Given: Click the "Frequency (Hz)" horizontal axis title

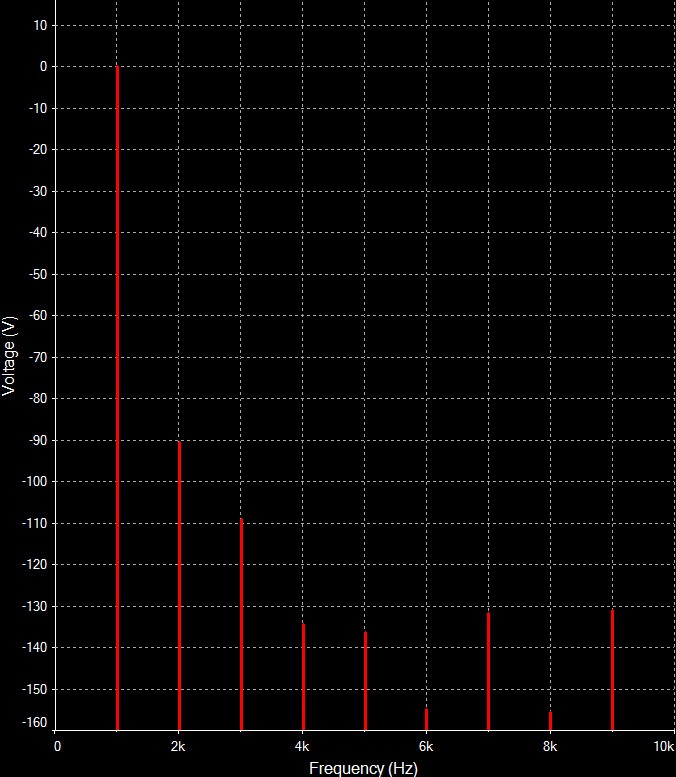Looking at the screenshot, I should pos(363,768).
